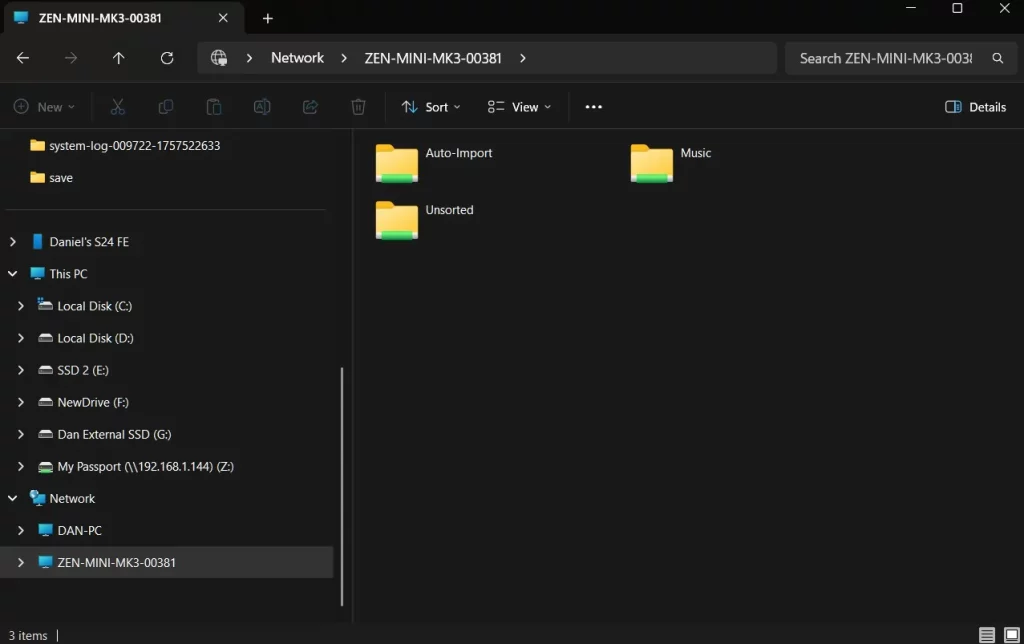Select Daniel's S24 FE in sidebar
Screen dimensions: 1024x644
click(89, 242)
